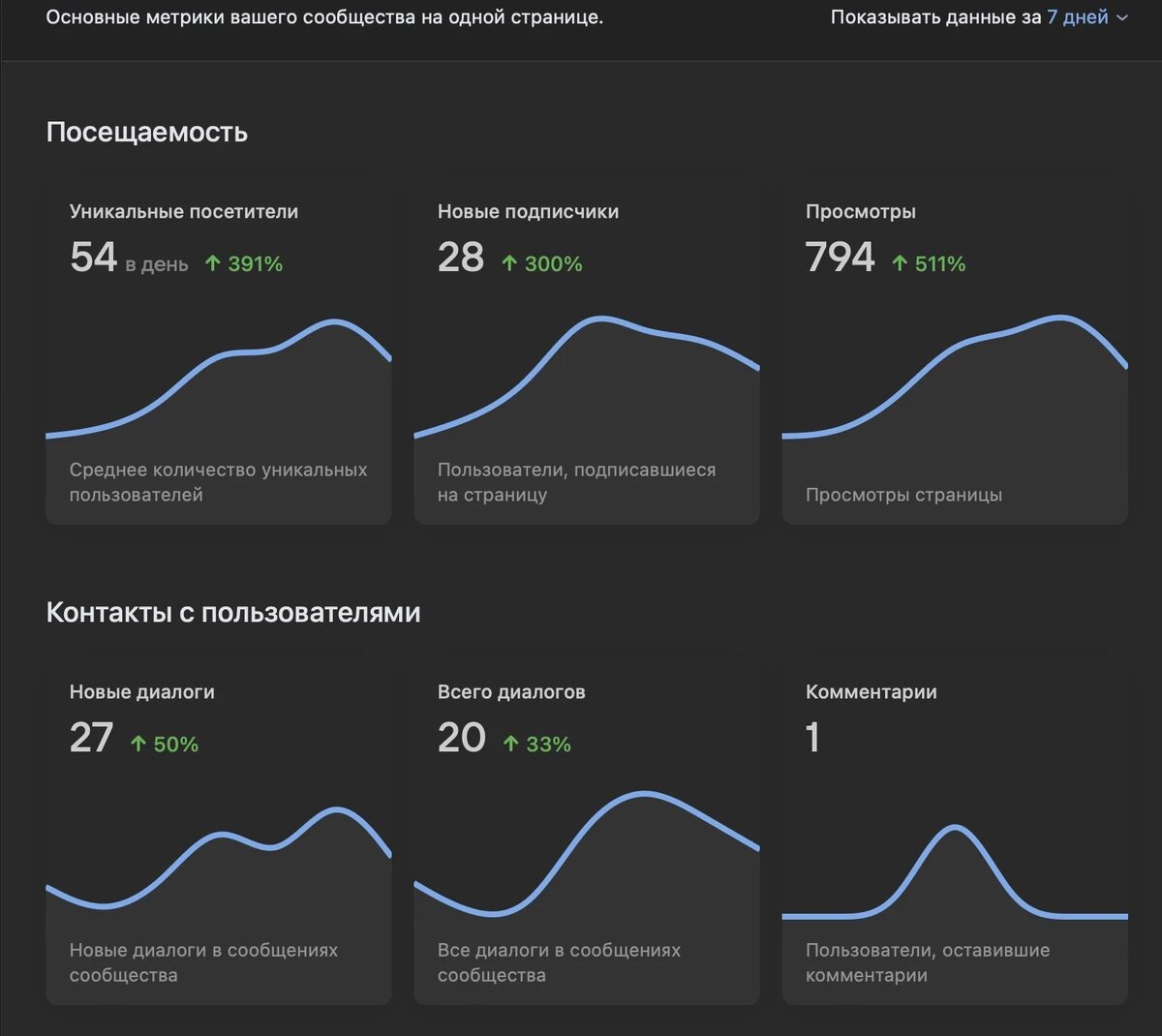Click the 'Контакты с пользователями' section heading
The image size is (1162, 1036).
[x=233, y=612]
